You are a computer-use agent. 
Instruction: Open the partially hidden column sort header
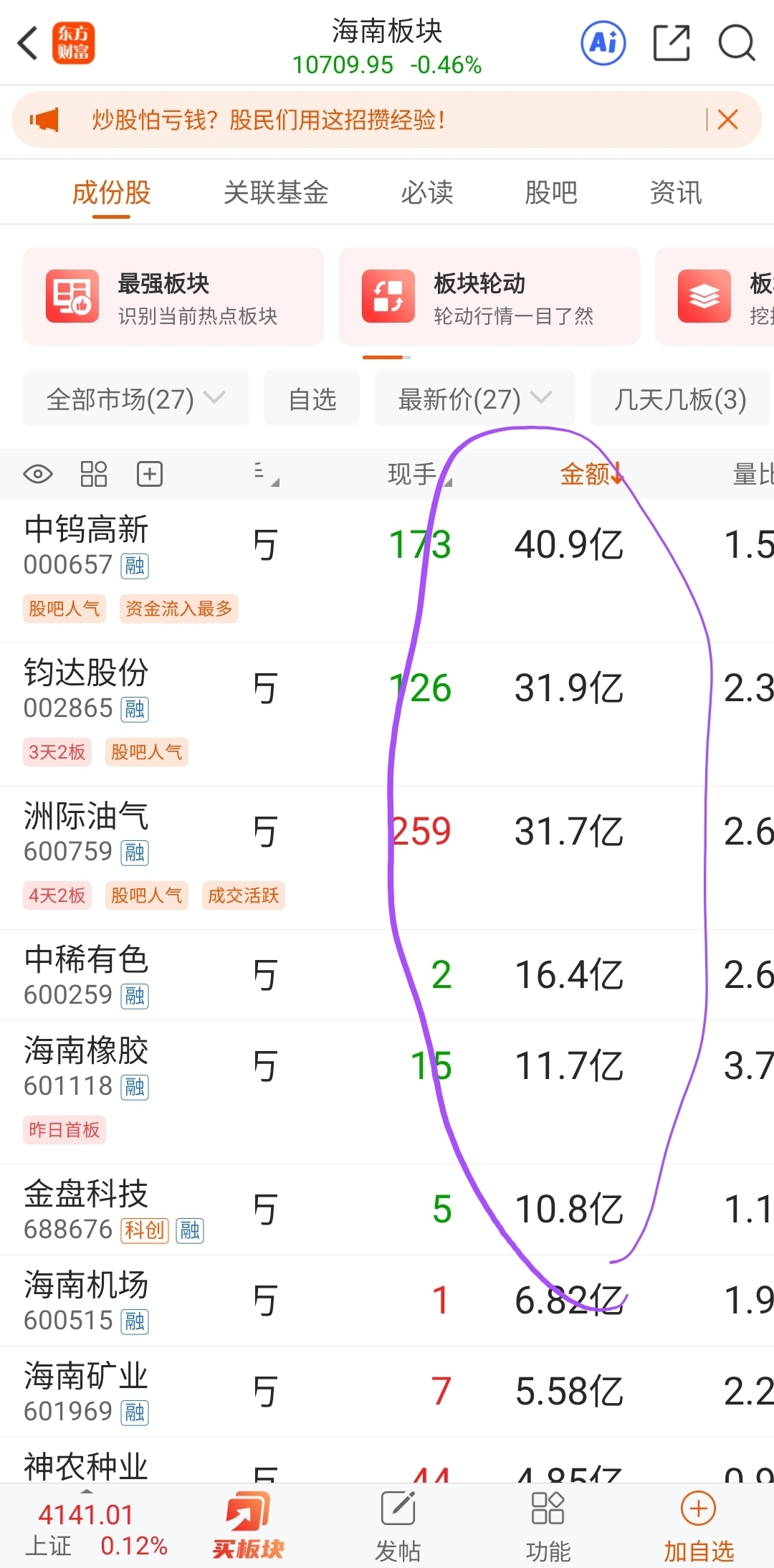(267, 474)
